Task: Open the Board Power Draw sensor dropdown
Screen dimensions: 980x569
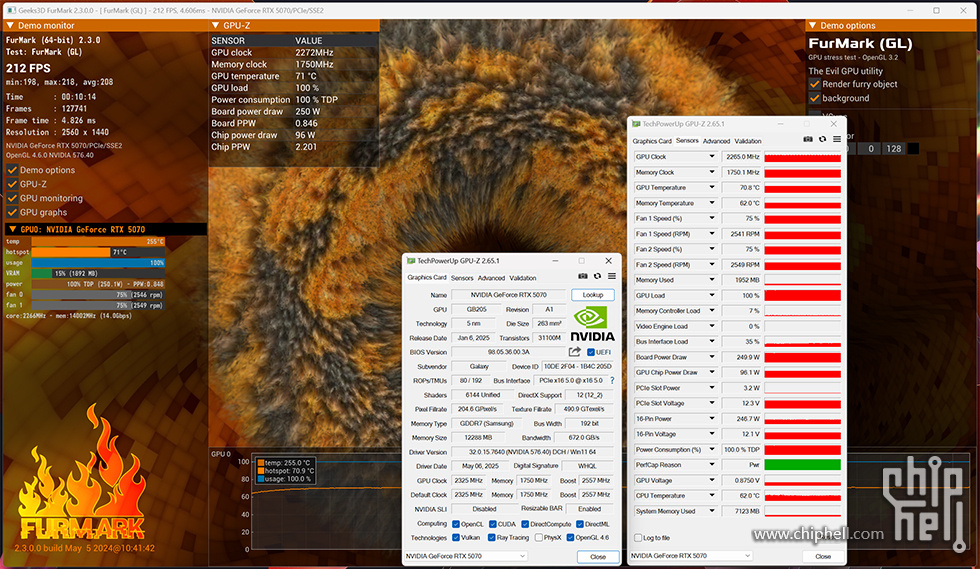Action: pyautogui.click(x=711, y=357)
